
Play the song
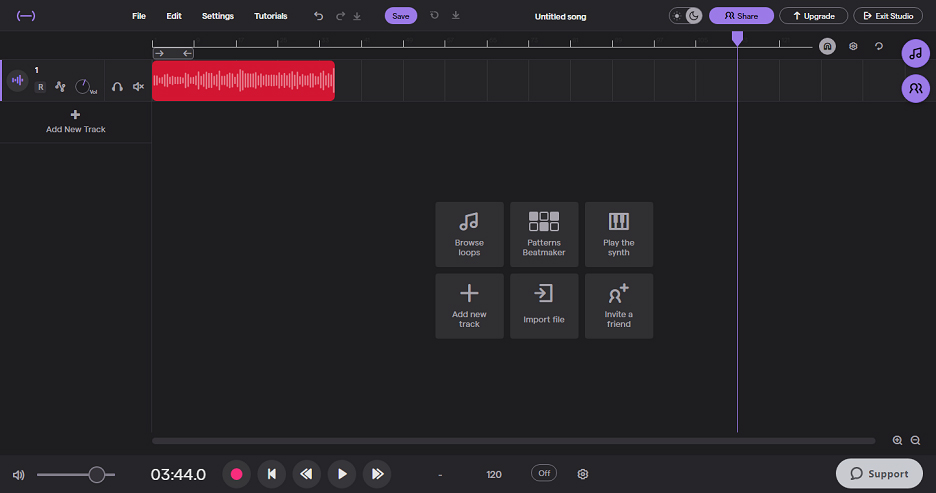(x=341, y=474)
